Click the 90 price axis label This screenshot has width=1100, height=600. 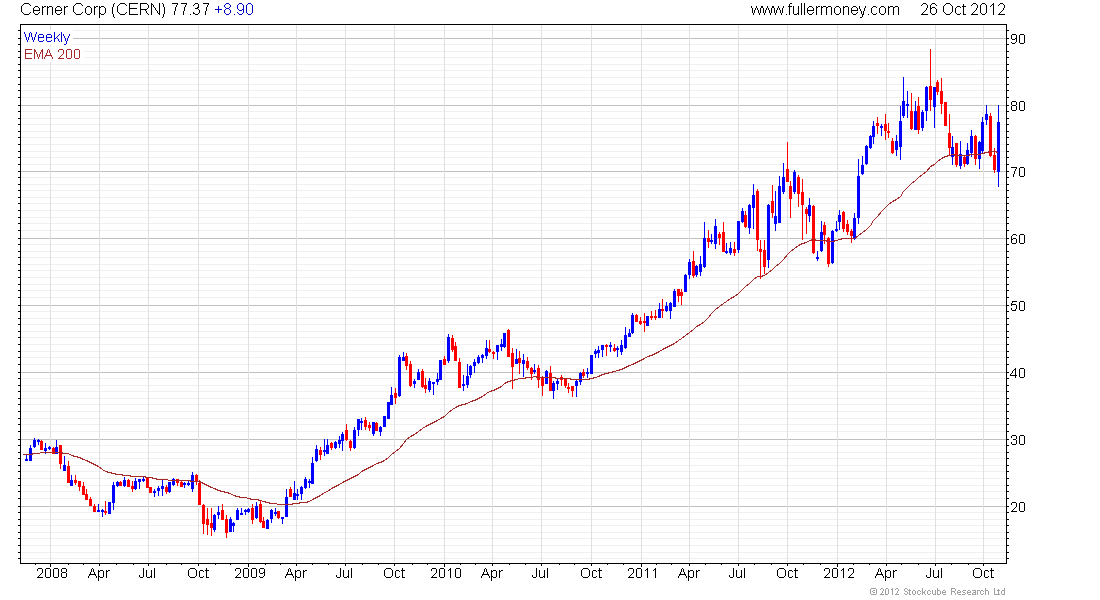click(1017, 39)
